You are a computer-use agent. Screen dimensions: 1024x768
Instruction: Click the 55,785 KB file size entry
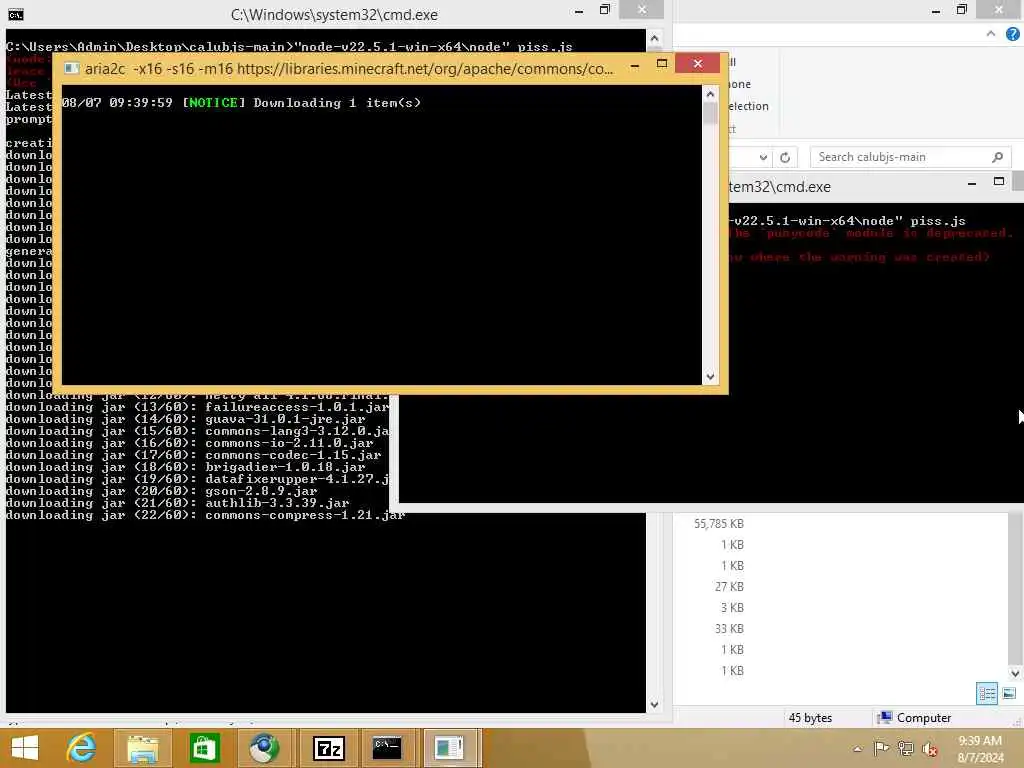[718, 524]
